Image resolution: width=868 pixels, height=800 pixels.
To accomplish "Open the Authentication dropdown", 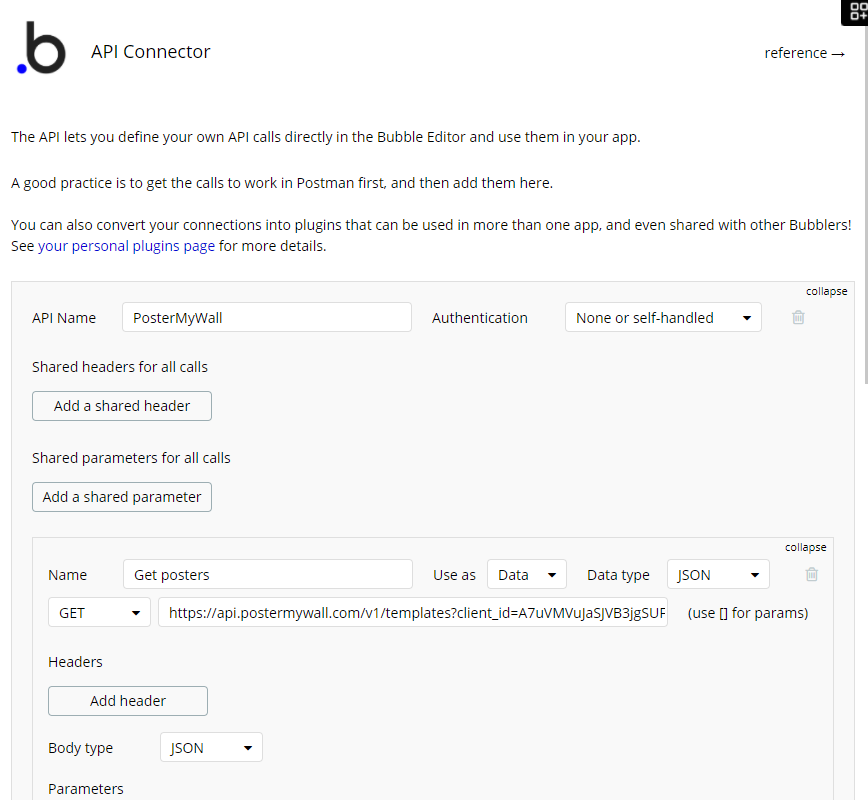I will (663, 317).
